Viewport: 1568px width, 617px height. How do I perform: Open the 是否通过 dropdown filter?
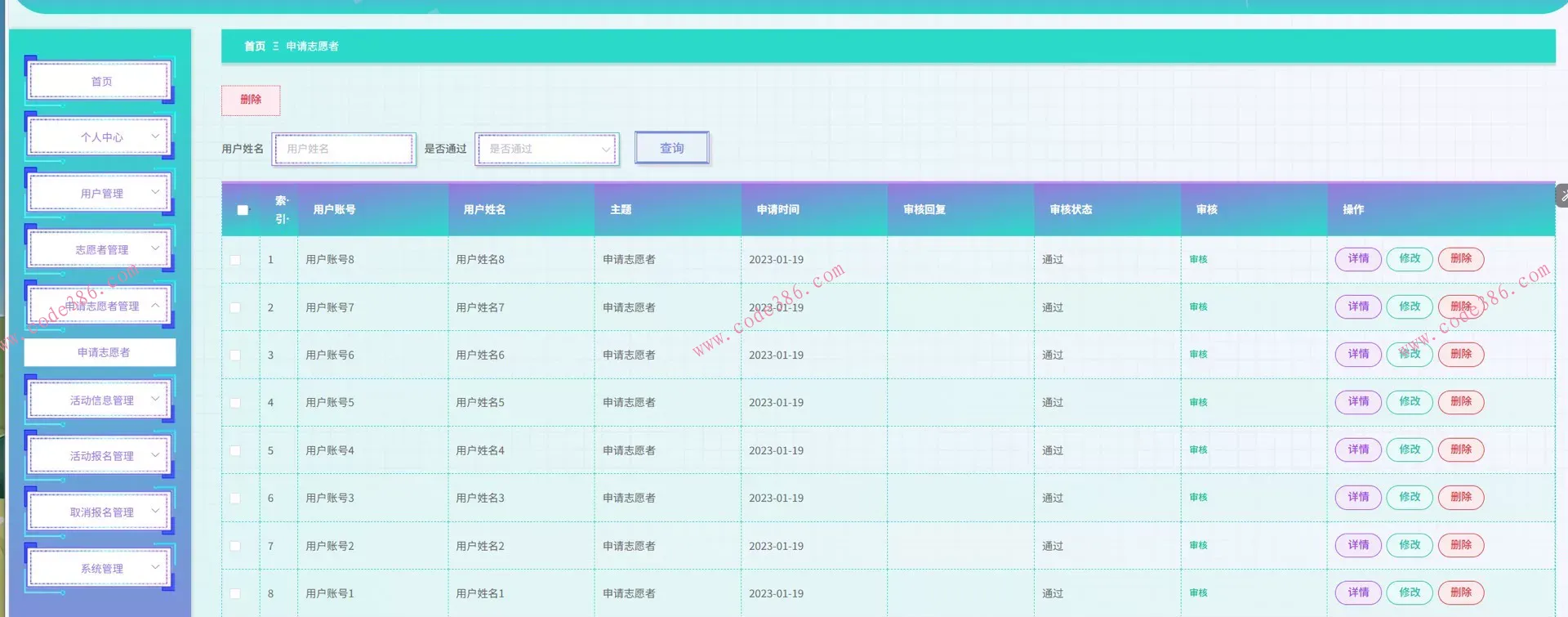click(x=547, y=149)
